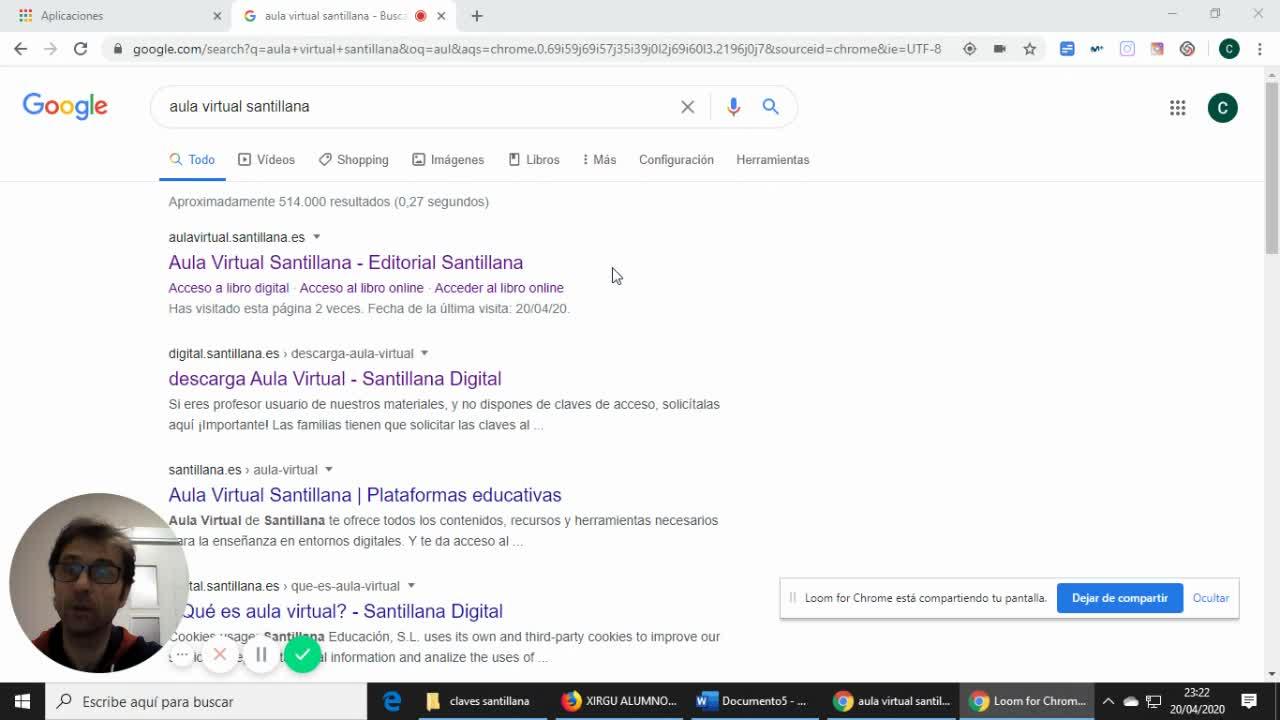Screen dimensions: 1280x720
Task: Open the Chrome profile avatar in the toolbar
Action: (x=1229, y=48)
